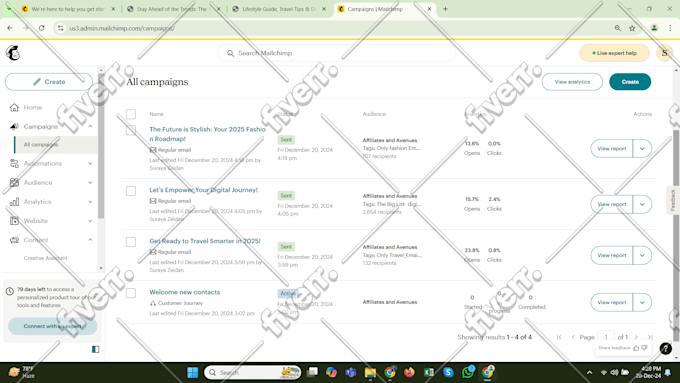Click thumbs up share feedback icon

click(636, 348)
